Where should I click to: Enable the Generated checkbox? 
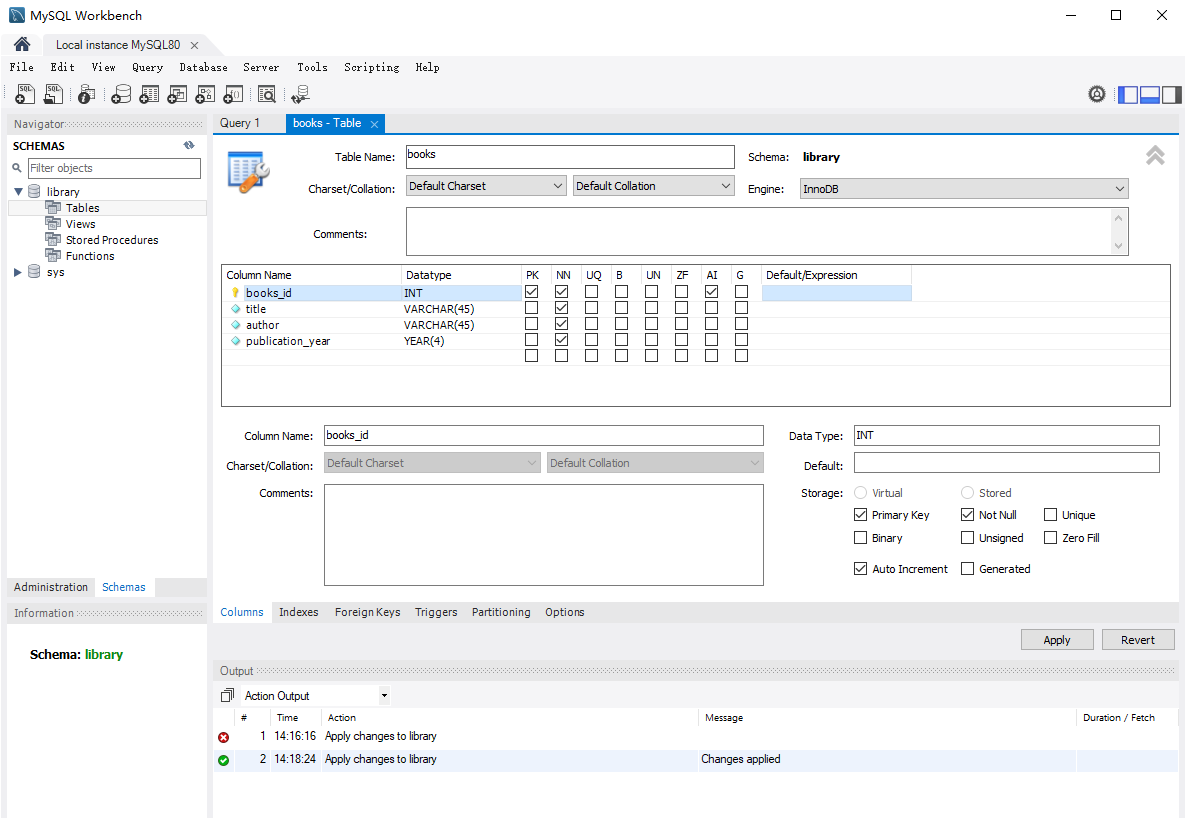coord(967,568)
